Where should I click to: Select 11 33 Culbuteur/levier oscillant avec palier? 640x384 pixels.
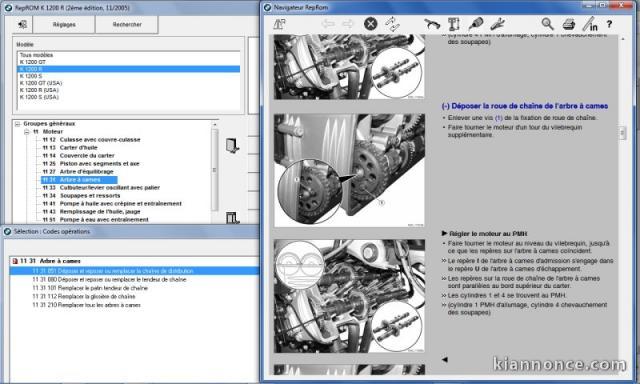pyautogui.click(x=101, y=188)
